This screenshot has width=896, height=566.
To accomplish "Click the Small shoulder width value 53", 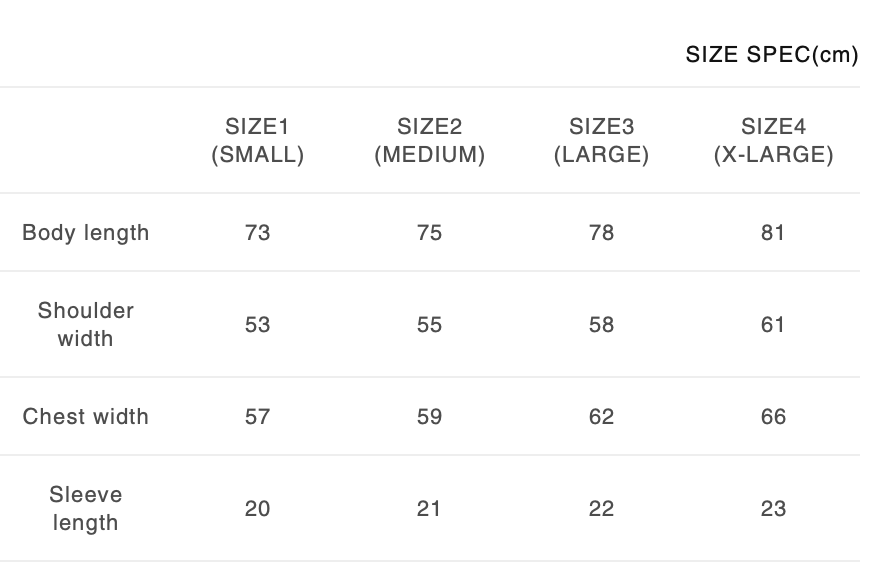I will coord(258,325).
